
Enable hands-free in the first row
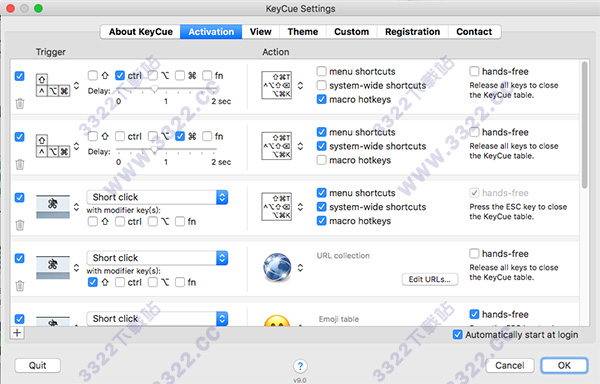(474, 71)
